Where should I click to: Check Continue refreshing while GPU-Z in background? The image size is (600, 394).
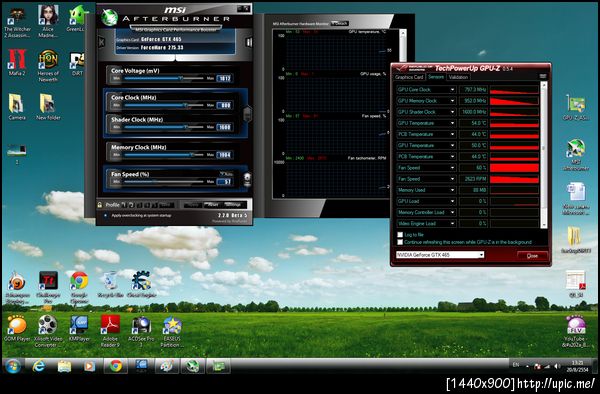(x=400, y=242)
